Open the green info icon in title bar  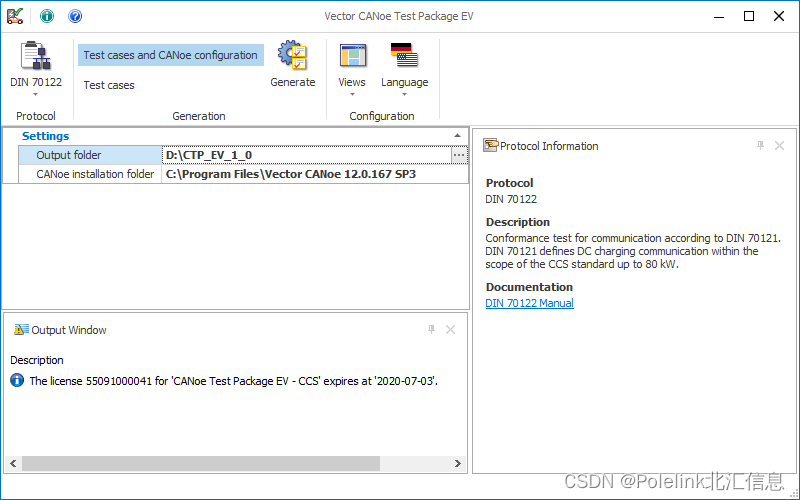click(x=47, y=16)
